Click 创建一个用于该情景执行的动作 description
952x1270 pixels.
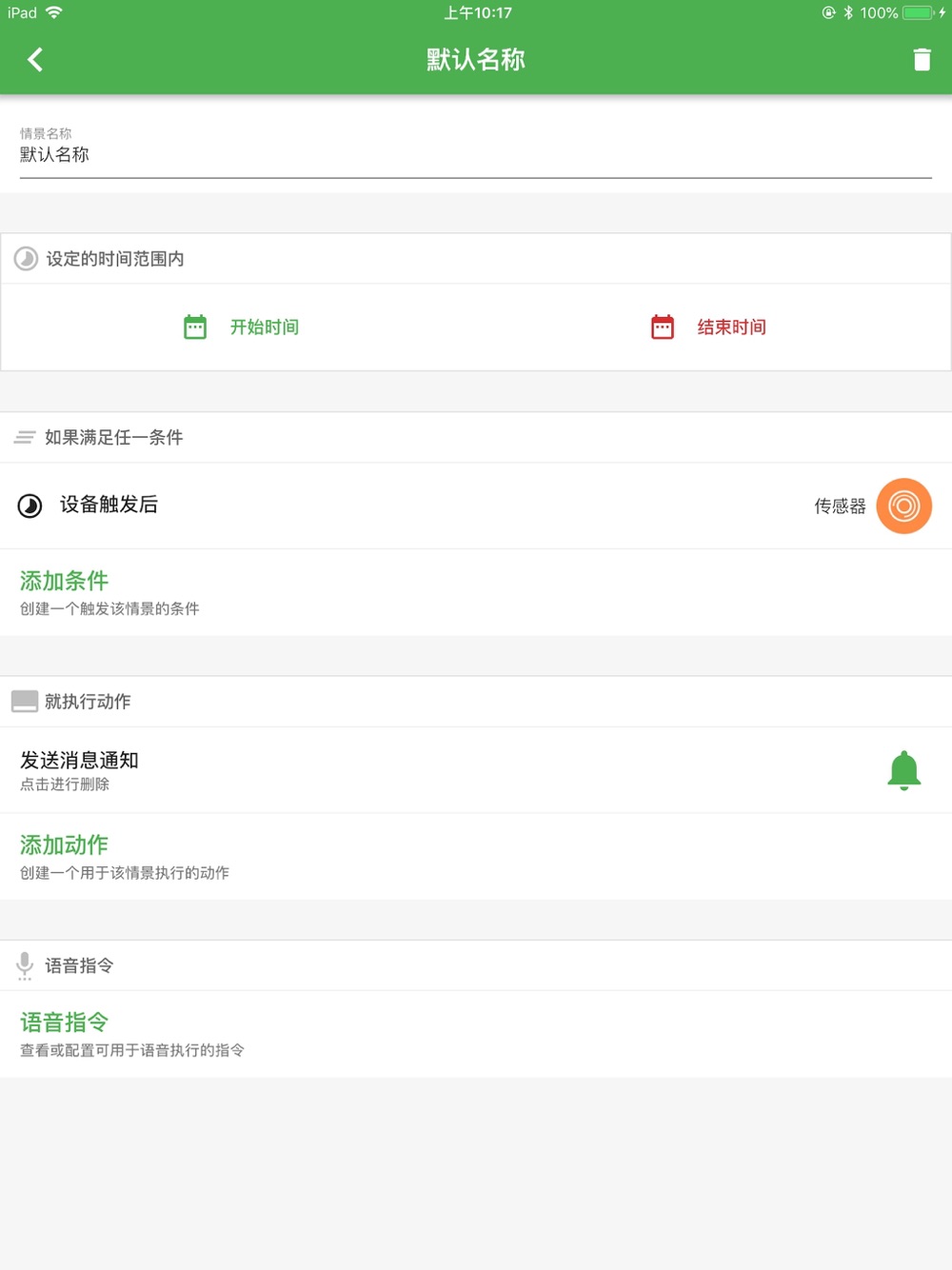coord(125,873)
